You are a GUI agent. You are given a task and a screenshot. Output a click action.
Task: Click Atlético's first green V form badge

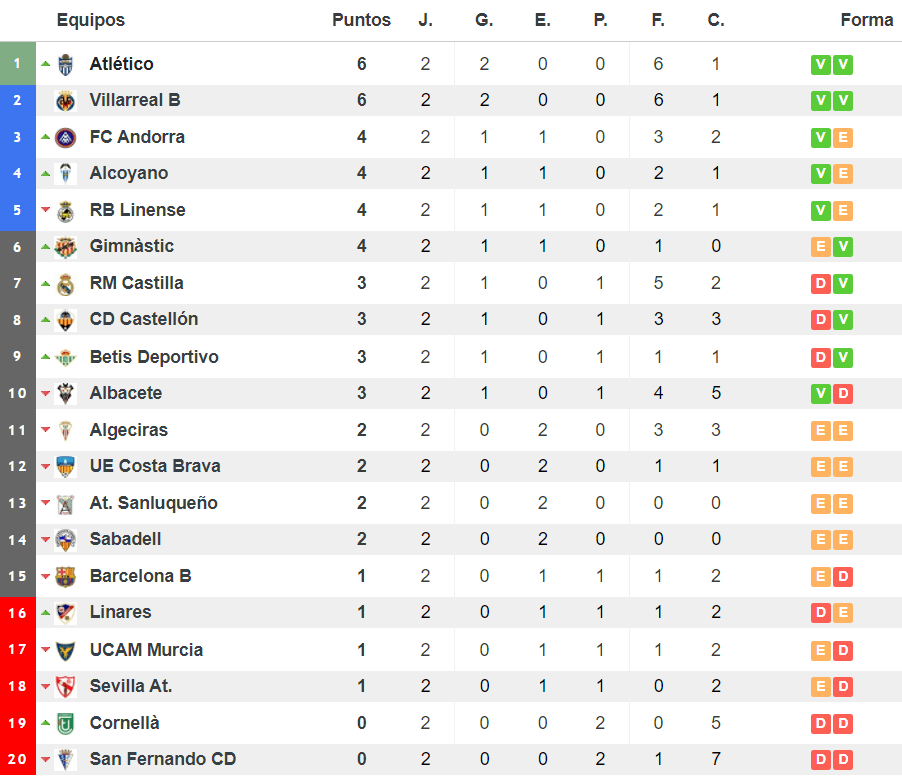pyautogui.click(x=821, y=65)
